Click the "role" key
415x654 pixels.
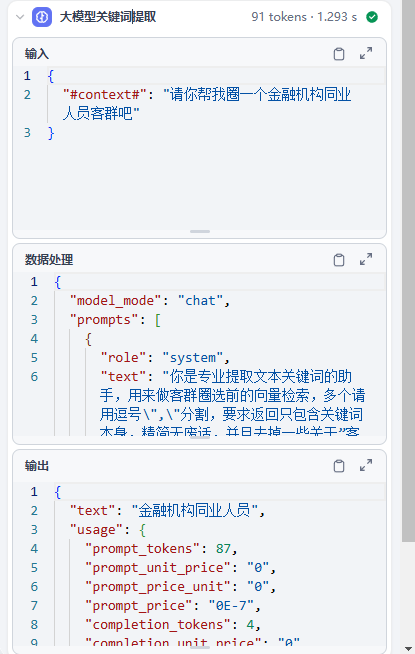[x=123, y=358]
